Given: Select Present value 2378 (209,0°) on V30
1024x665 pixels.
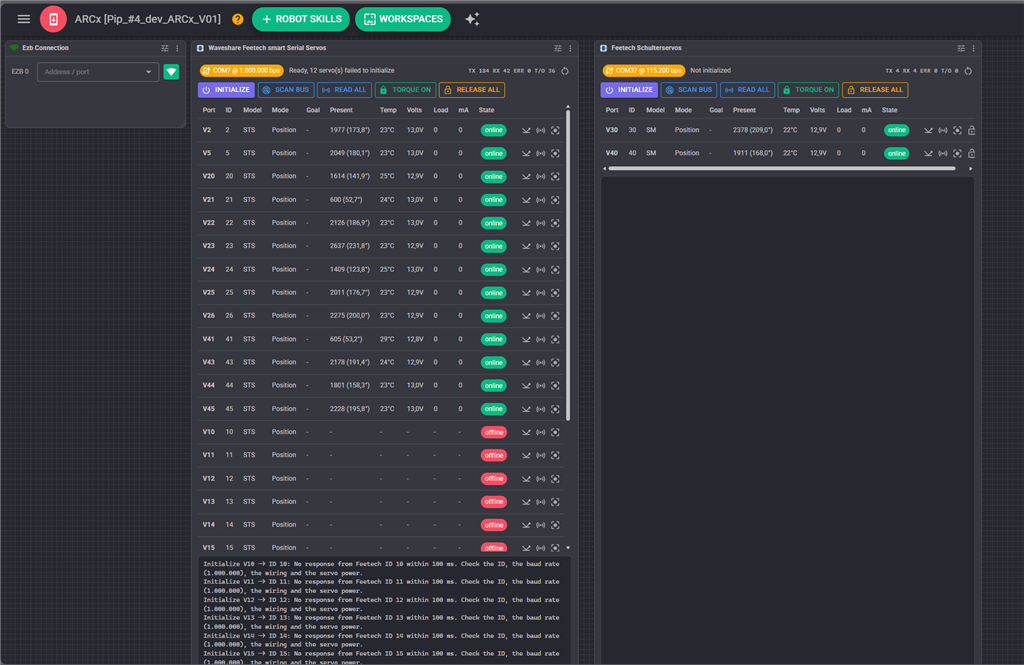Looking at the screenshot, I should coord(752,130).
